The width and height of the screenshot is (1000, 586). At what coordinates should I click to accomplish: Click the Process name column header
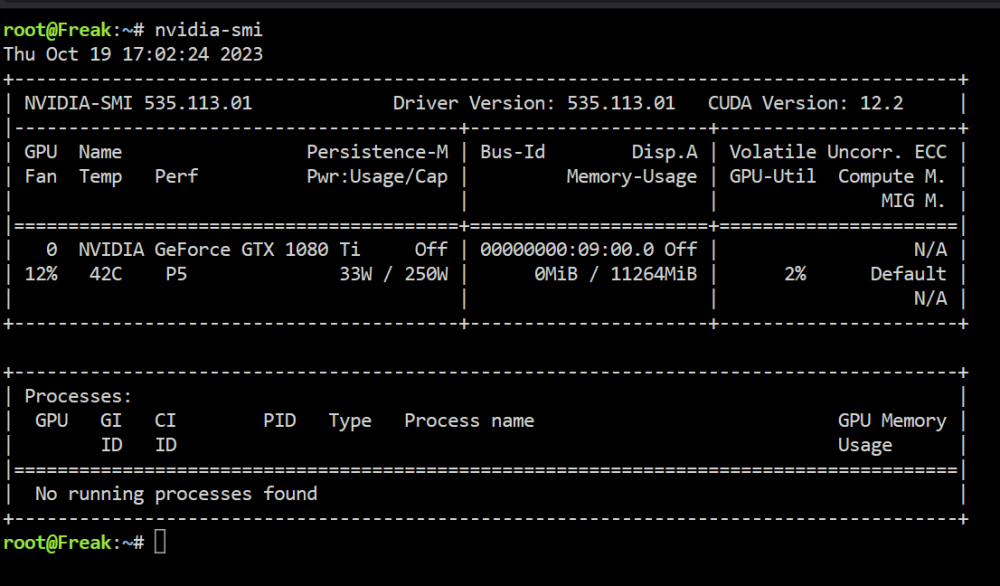coord(469,421)
